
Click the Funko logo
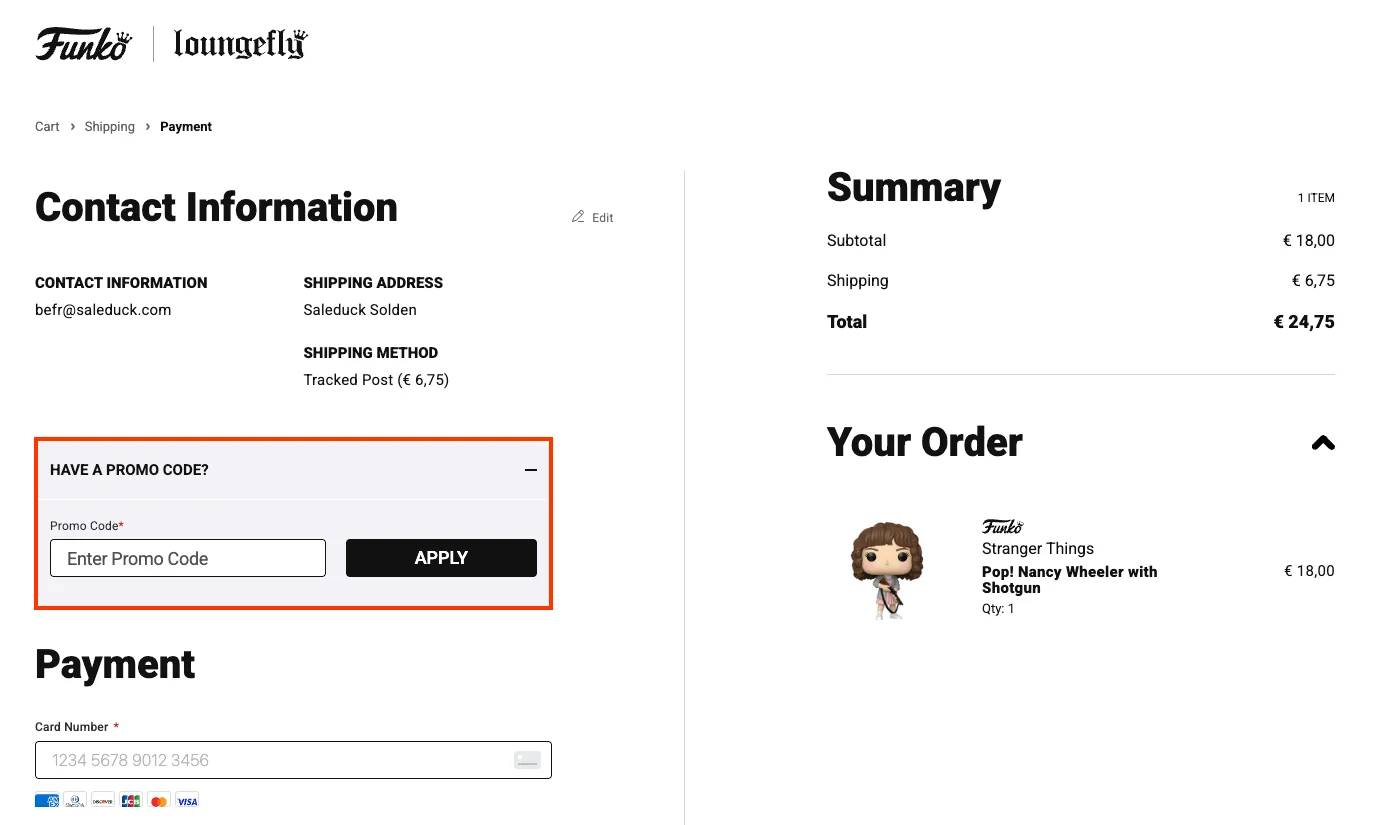83,42
